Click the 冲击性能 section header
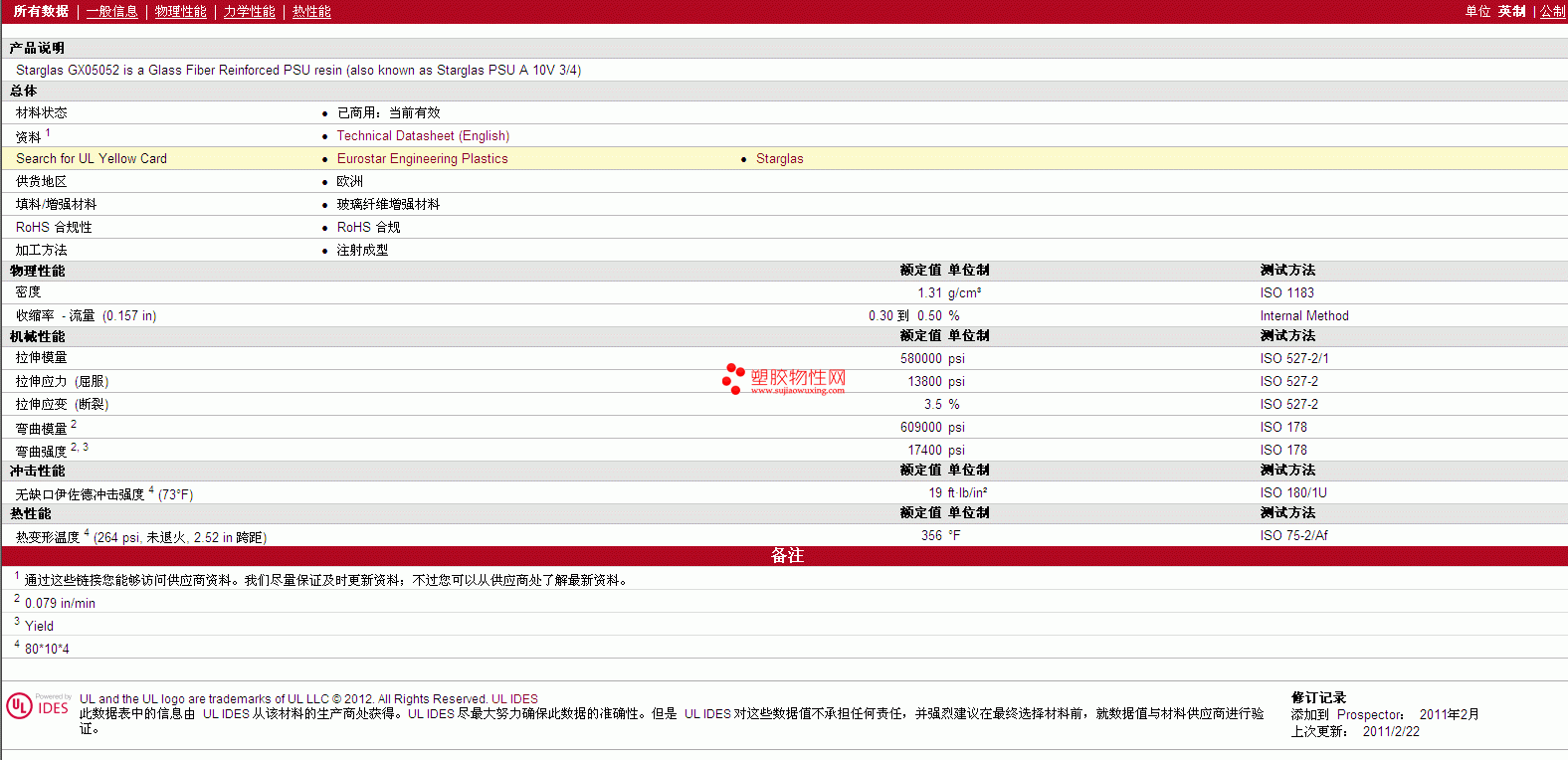The width and height of the screenshot is (1568, 760). click(37, 472)
